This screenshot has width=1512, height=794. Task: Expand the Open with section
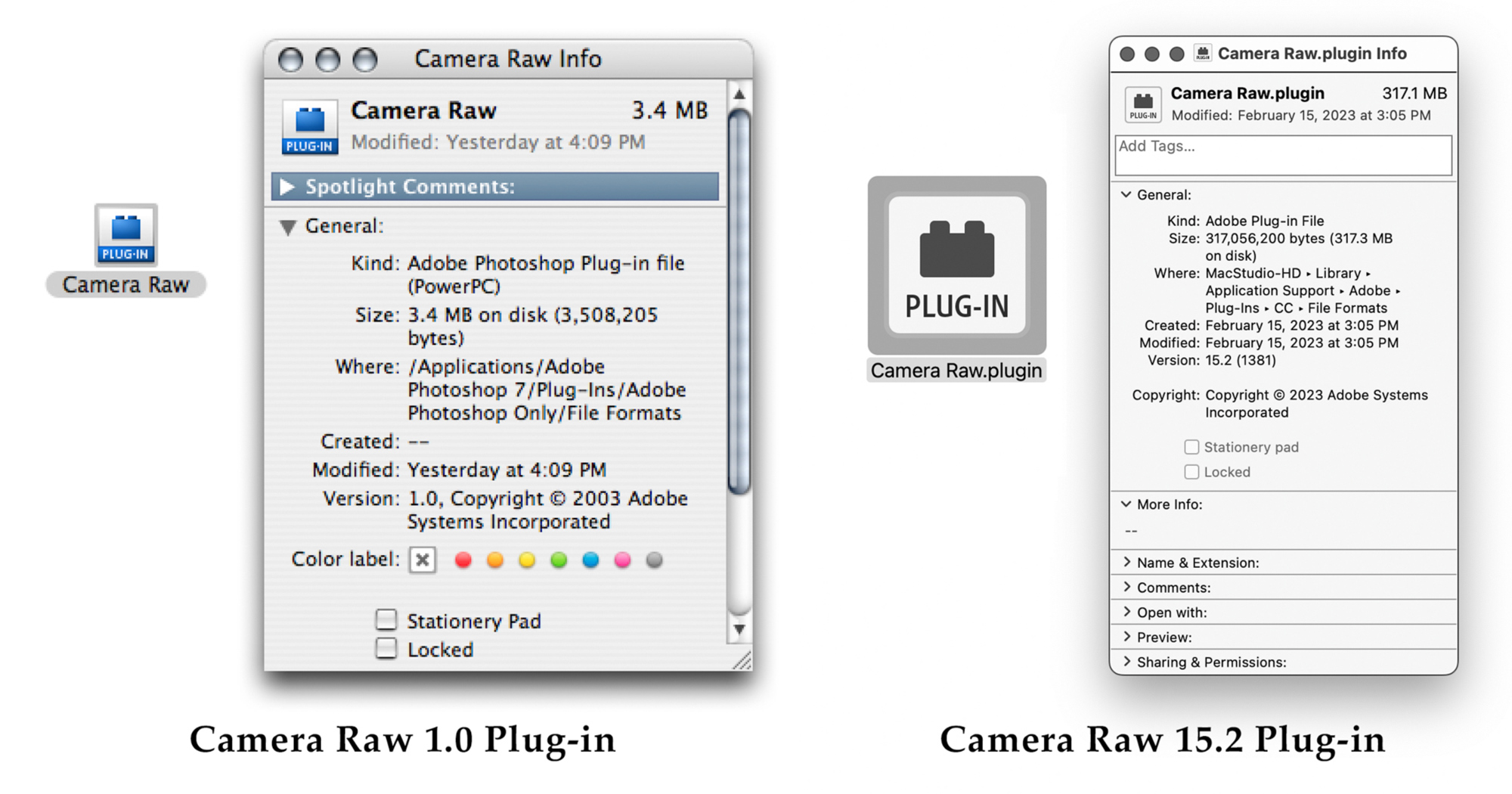(x=1126, y=612)
